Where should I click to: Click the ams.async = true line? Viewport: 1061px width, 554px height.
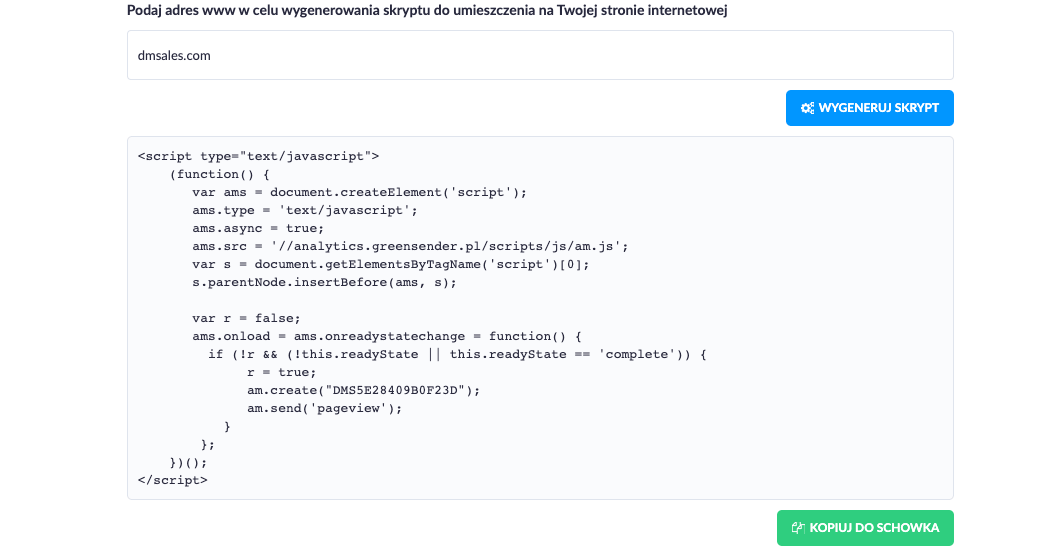258,229
